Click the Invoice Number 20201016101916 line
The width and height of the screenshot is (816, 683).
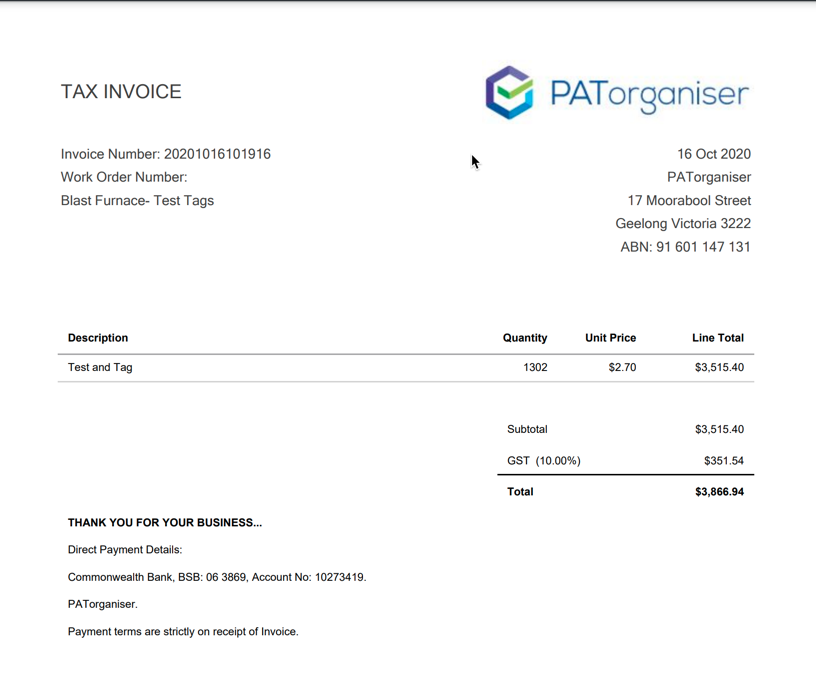[x=165, y=154]
